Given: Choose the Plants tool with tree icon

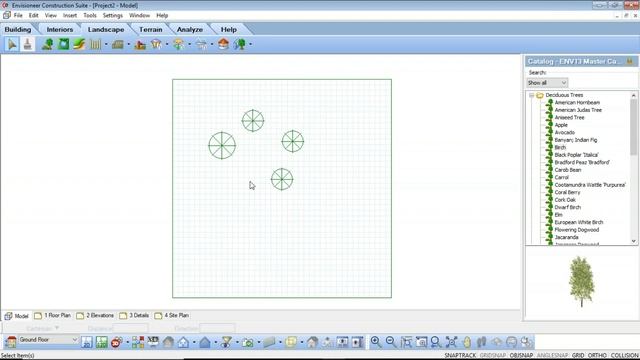Looking at the screenshot, I should click(x=47, y=44).
